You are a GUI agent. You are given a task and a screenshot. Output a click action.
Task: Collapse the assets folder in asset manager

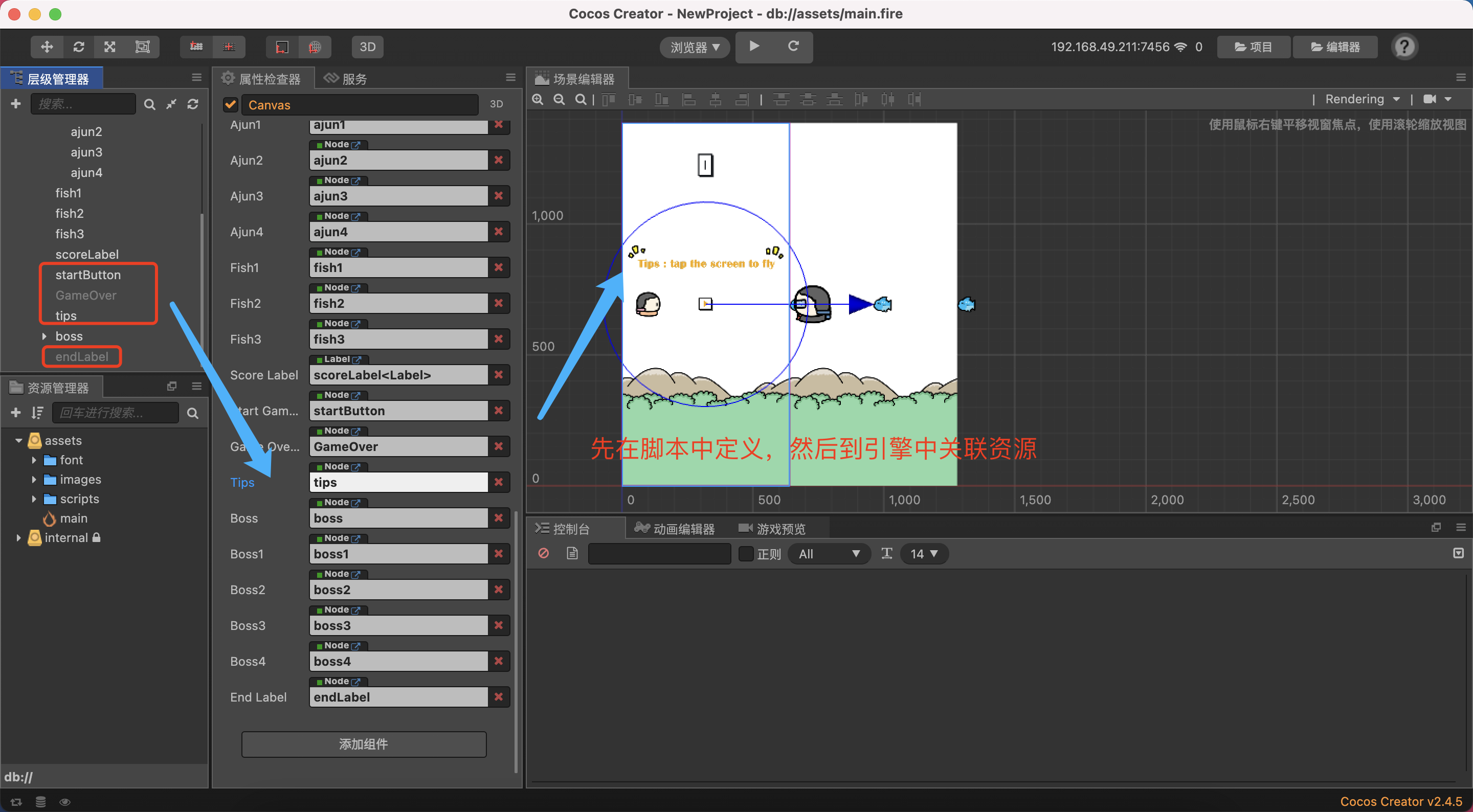pos(18,441)
